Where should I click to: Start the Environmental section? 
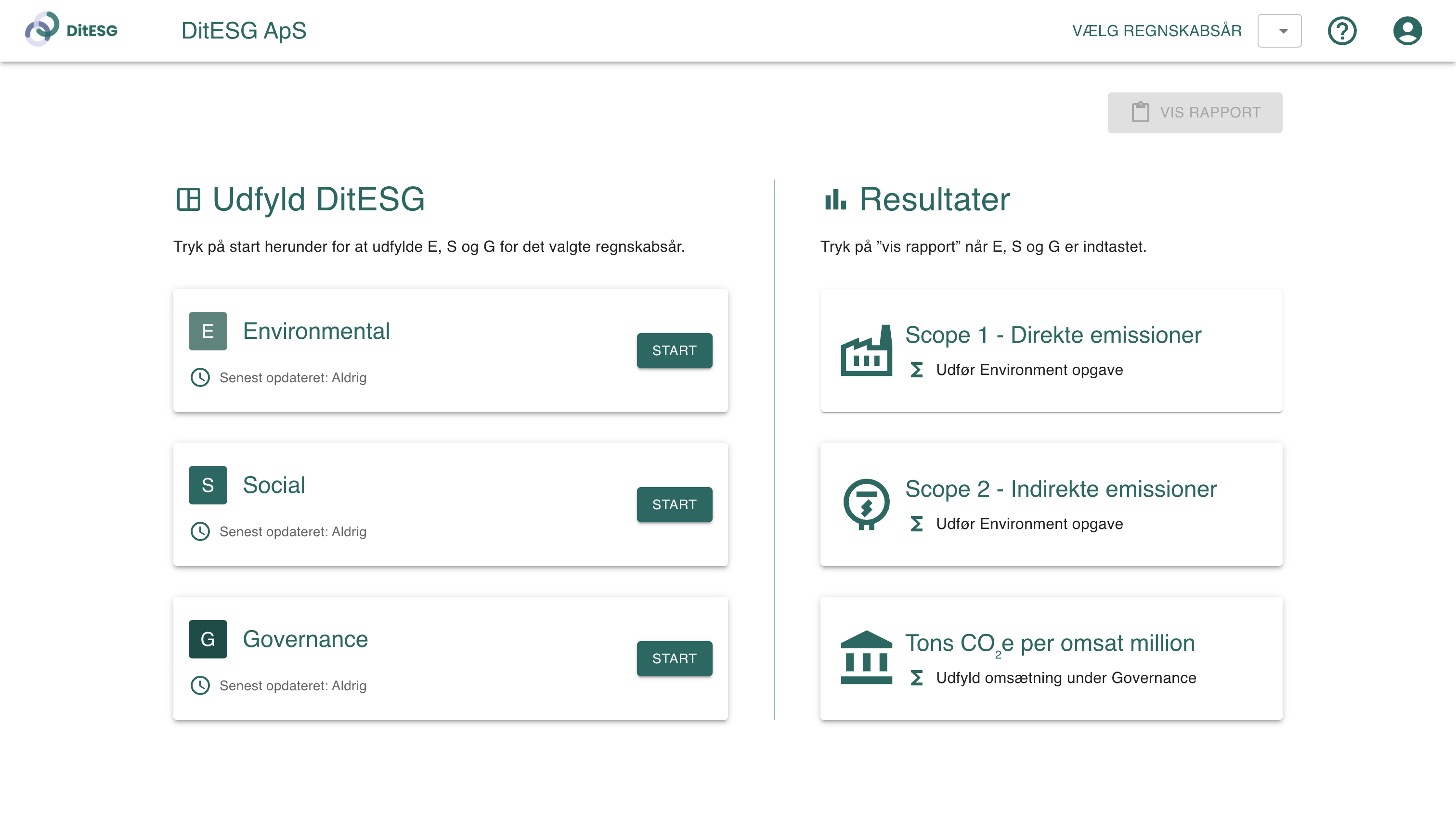click(x=674, y=351)
